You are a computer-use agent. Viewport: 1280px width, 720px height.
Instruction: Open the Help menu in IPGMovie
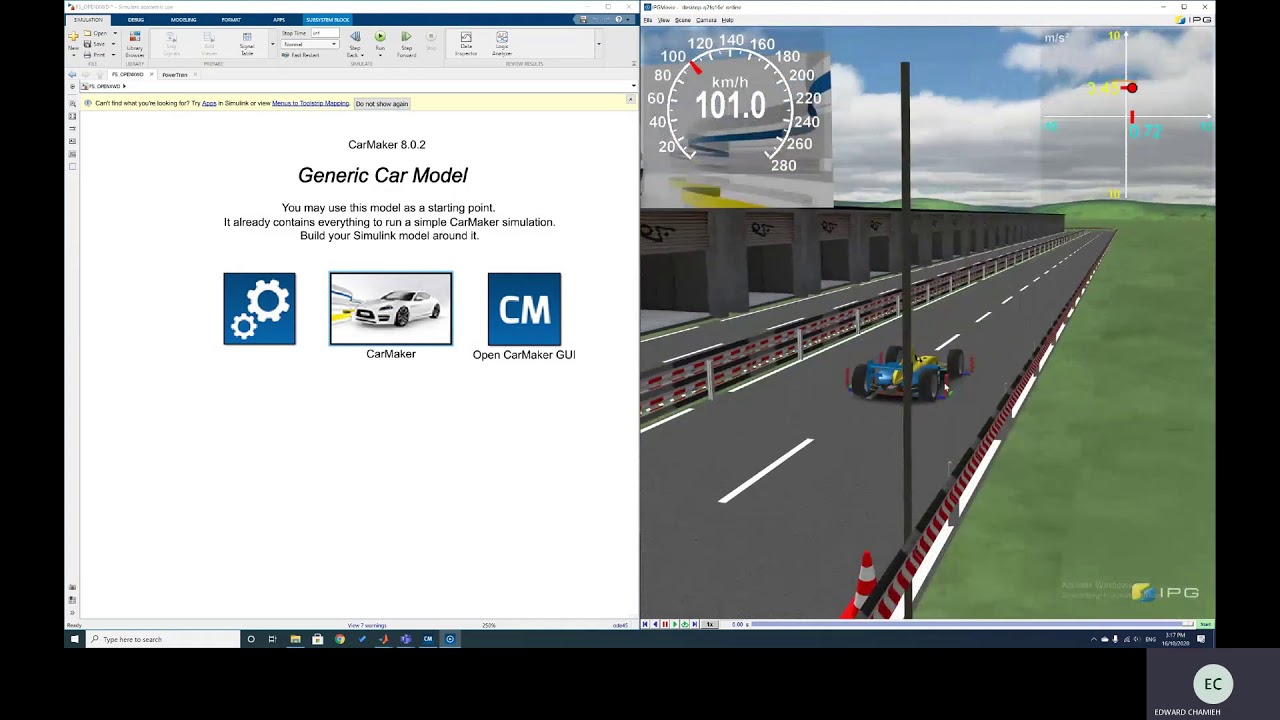727,20
